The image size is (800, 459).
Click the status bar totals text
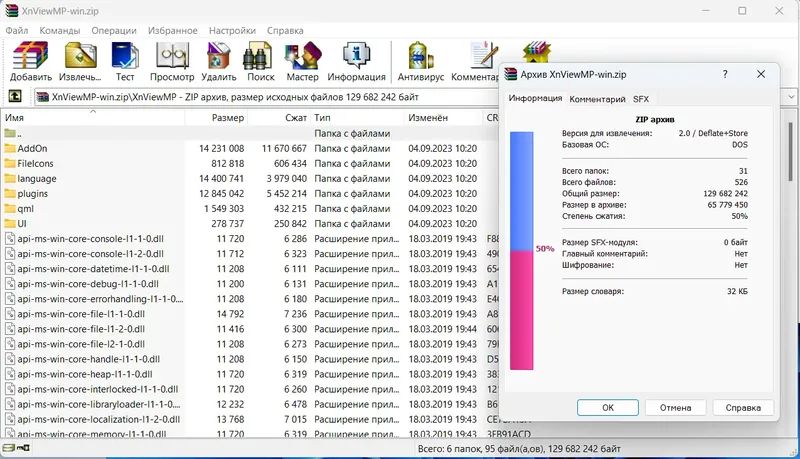519,449
